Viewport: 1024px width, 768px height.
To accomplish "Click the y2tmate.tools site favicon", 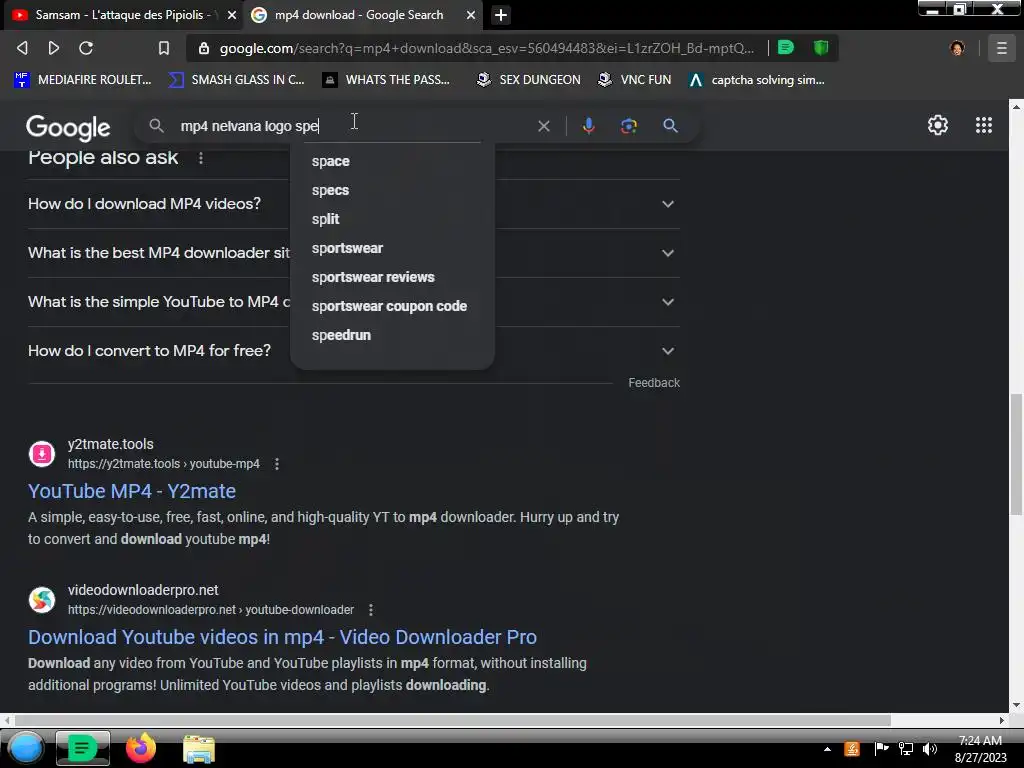I will pyautogui.click(x=42, y=454).
